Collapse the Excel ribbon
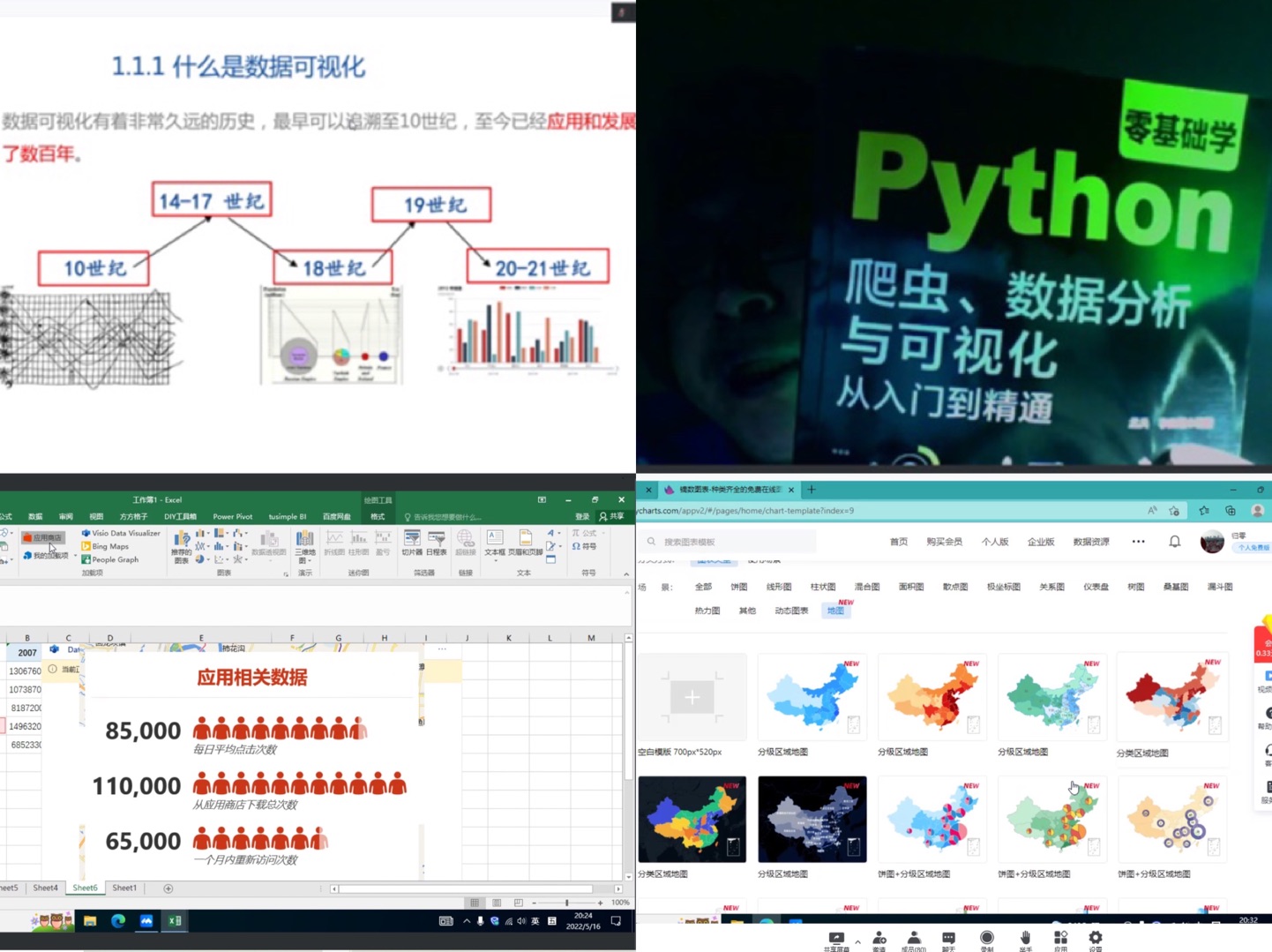The image size is (1272, 952). 626,574
